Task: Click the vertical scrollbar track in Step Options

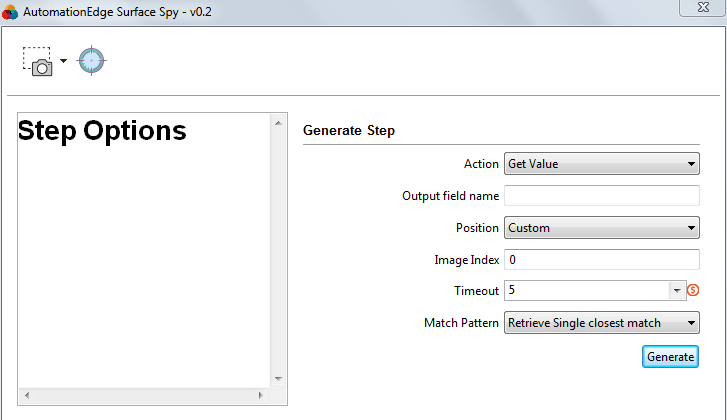Action: (x=278, y=251)
